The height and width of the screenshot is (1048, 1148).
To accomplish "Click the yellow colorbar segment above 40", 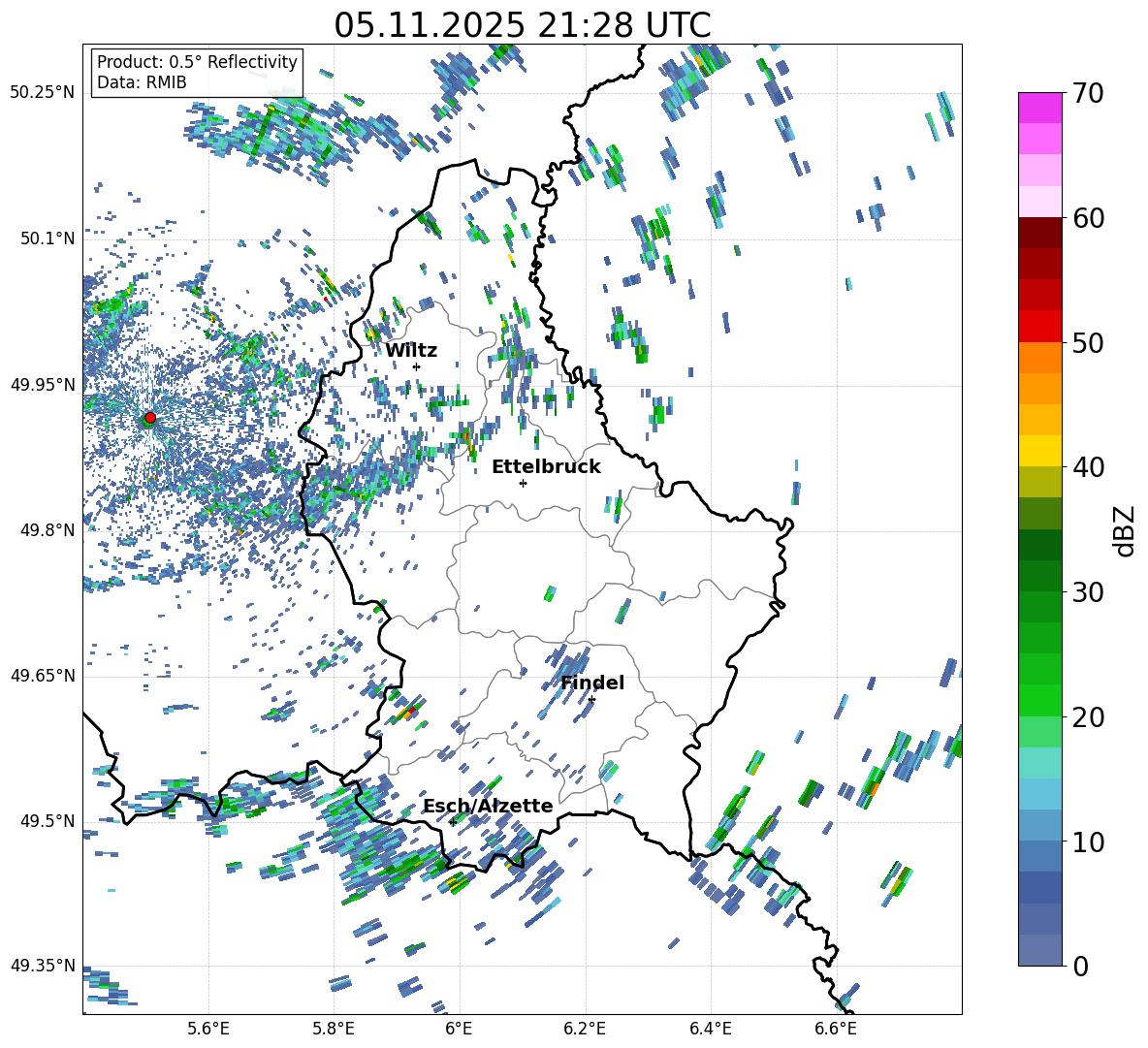I will pos(1039,451).
